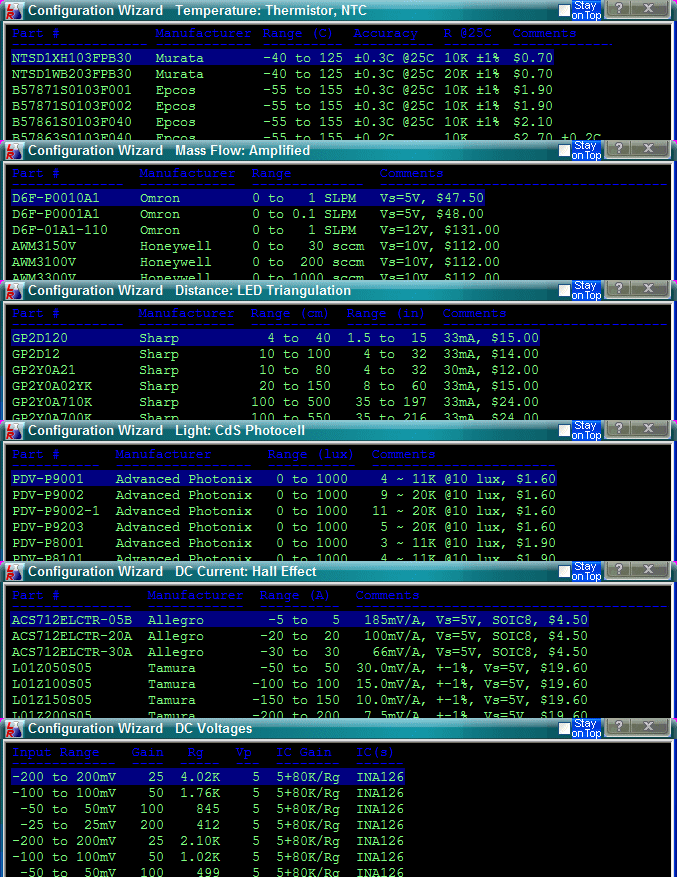Select DC voltage row with Rg 4.02K
The width and height of the screenshot is (677, 877).
pyautogui.click(x=208, y=777)
